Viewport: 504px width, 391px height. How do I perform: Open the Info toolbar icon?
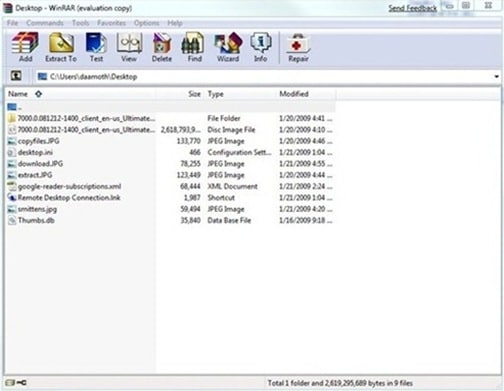coord(261,43)
